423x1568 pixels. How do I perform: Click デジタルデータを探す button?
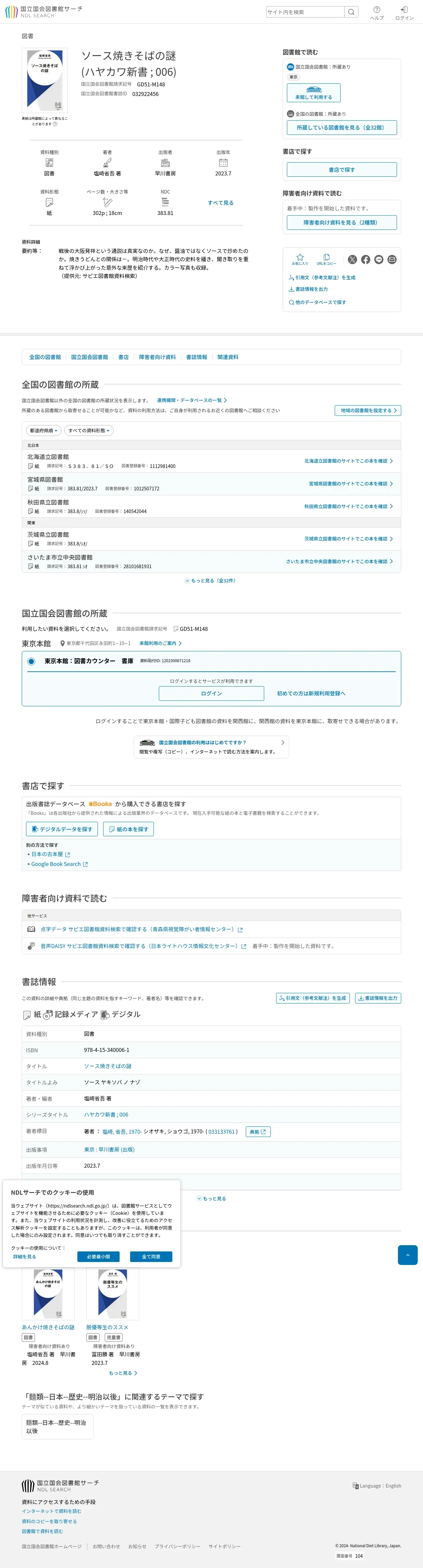click(x=62, y=828)
